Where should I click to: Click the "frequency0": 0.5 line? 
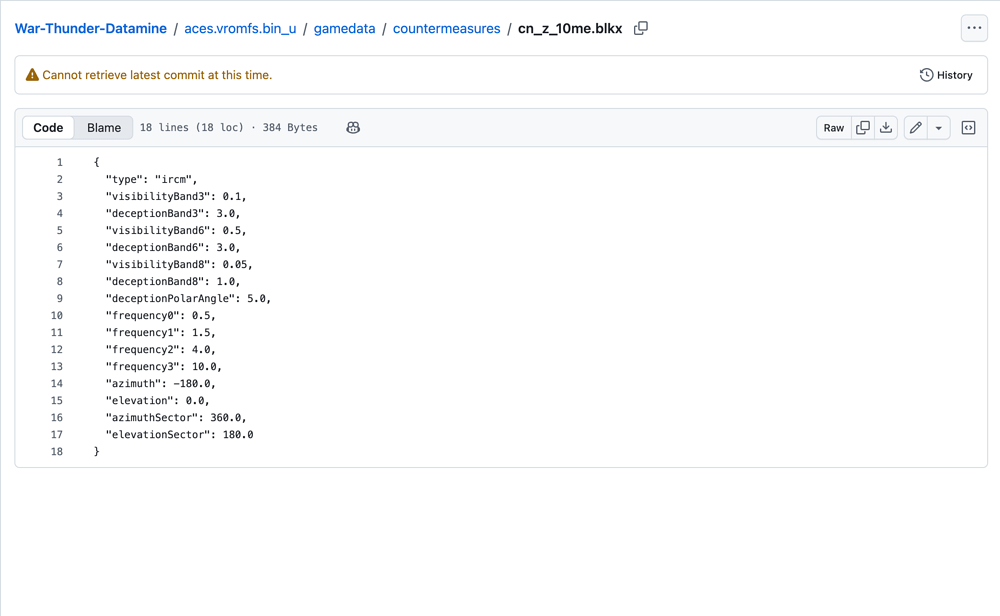pyautogui.click(x=161, y=316)
